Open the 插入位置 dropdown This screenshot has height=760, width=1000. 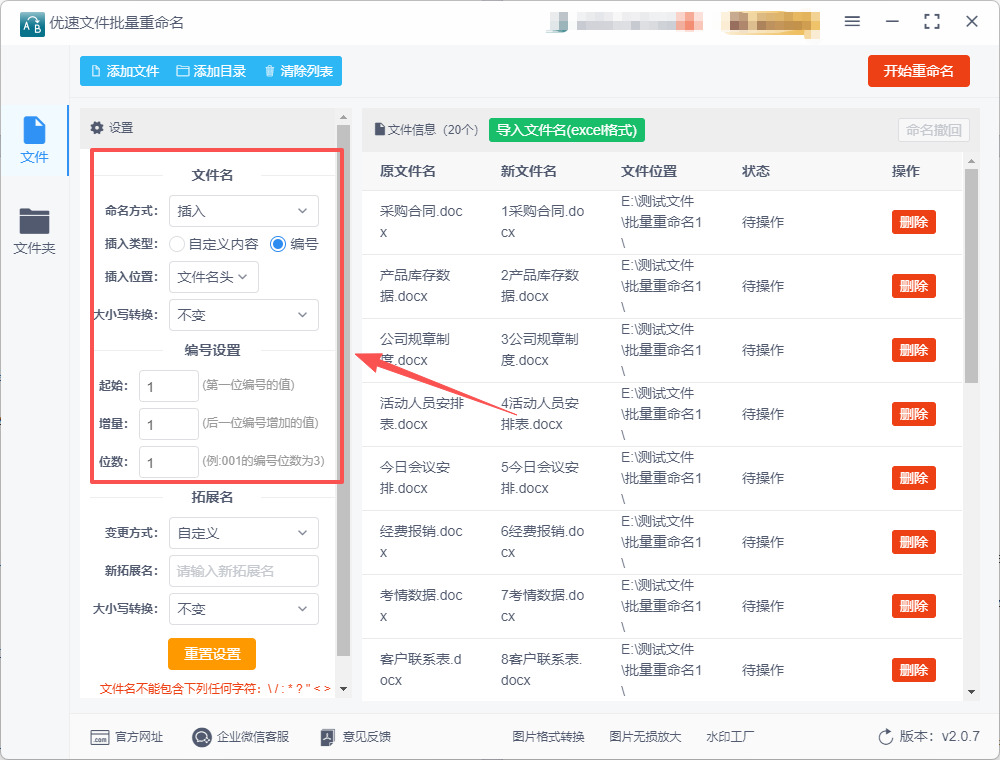tap(214, 277)
